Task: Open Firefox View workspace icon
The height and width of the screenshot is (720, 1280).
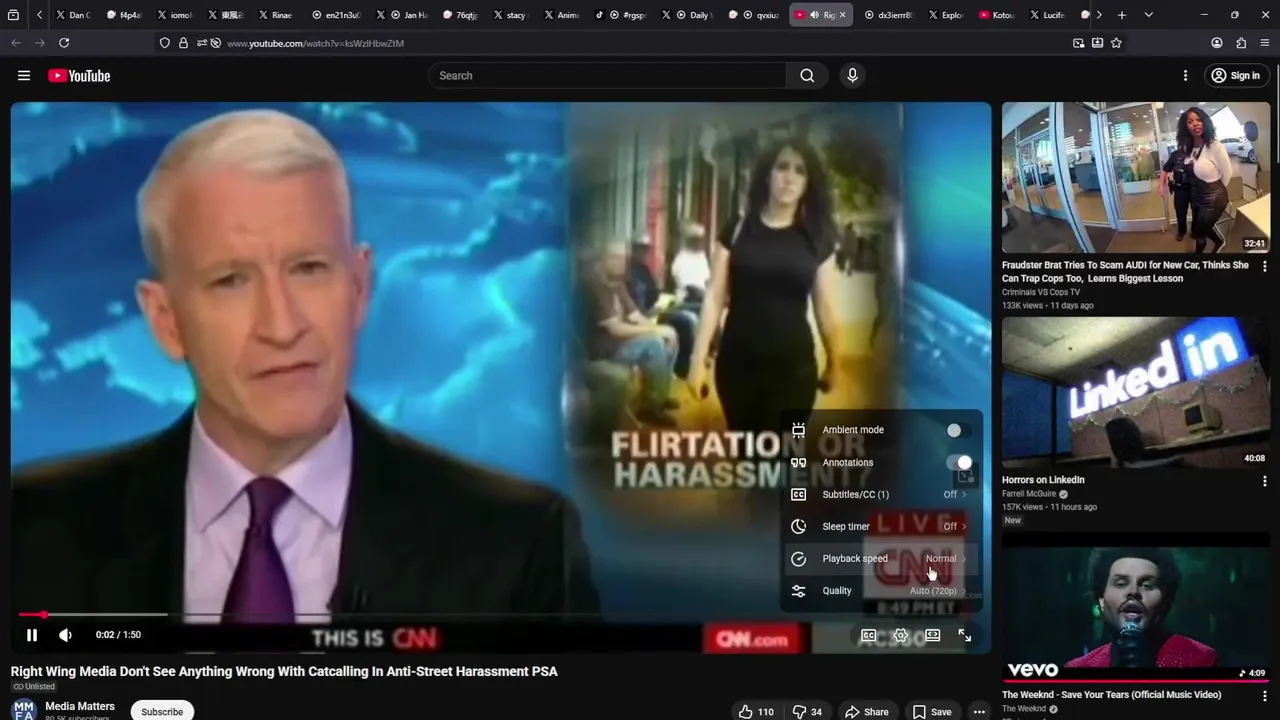Action: [13, 15]
